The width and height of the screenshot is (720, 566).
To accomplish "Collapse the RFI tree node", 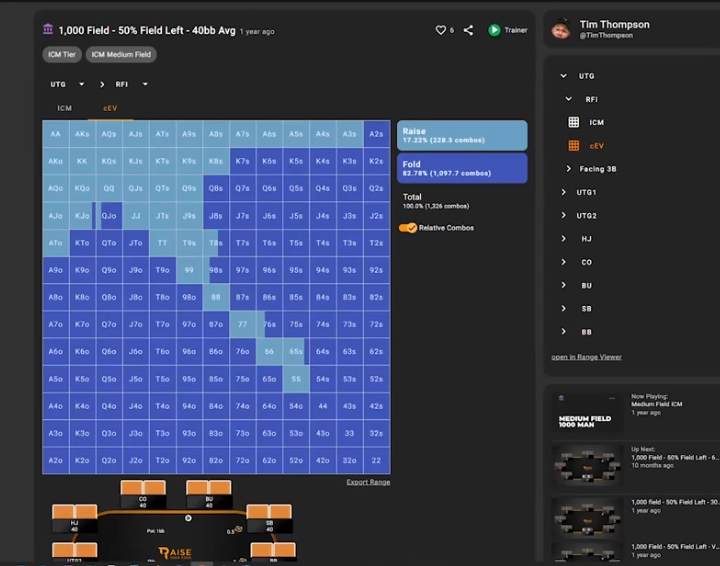I will pyautogui.click(x=568, y=99).
